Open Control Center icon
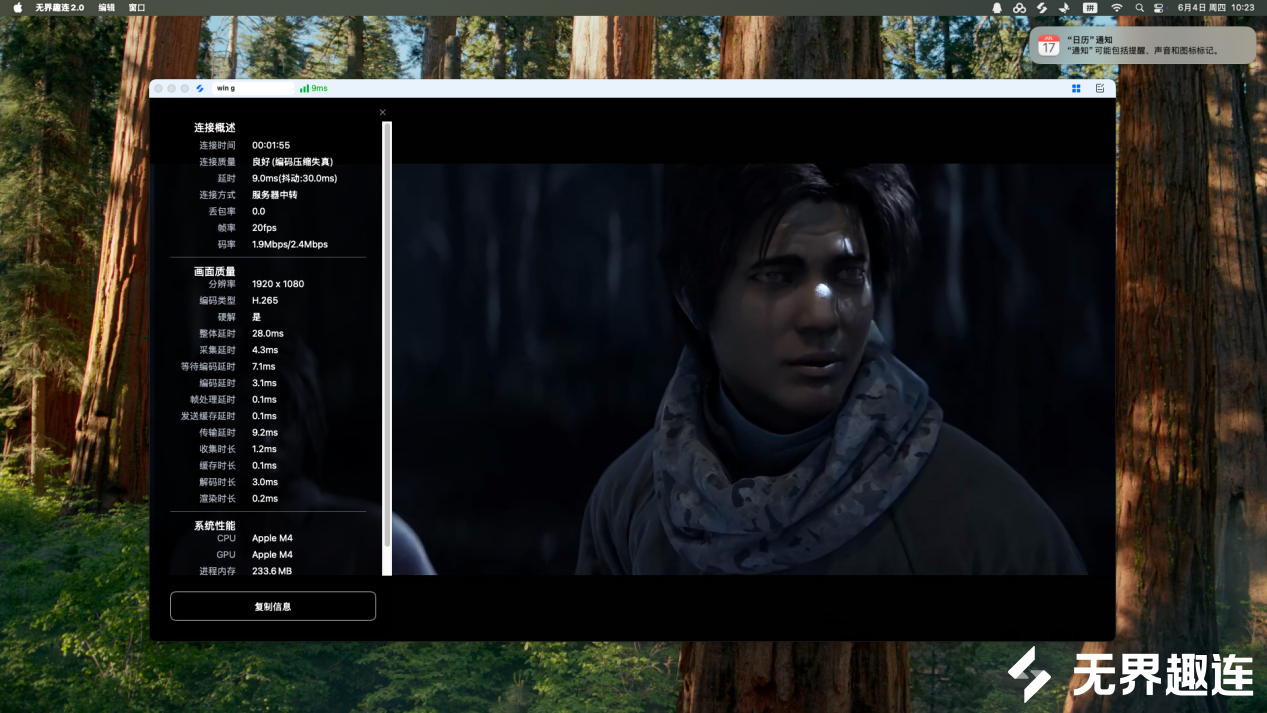The height and width of the screenshot is (713, 1267). click(1159, 7)
